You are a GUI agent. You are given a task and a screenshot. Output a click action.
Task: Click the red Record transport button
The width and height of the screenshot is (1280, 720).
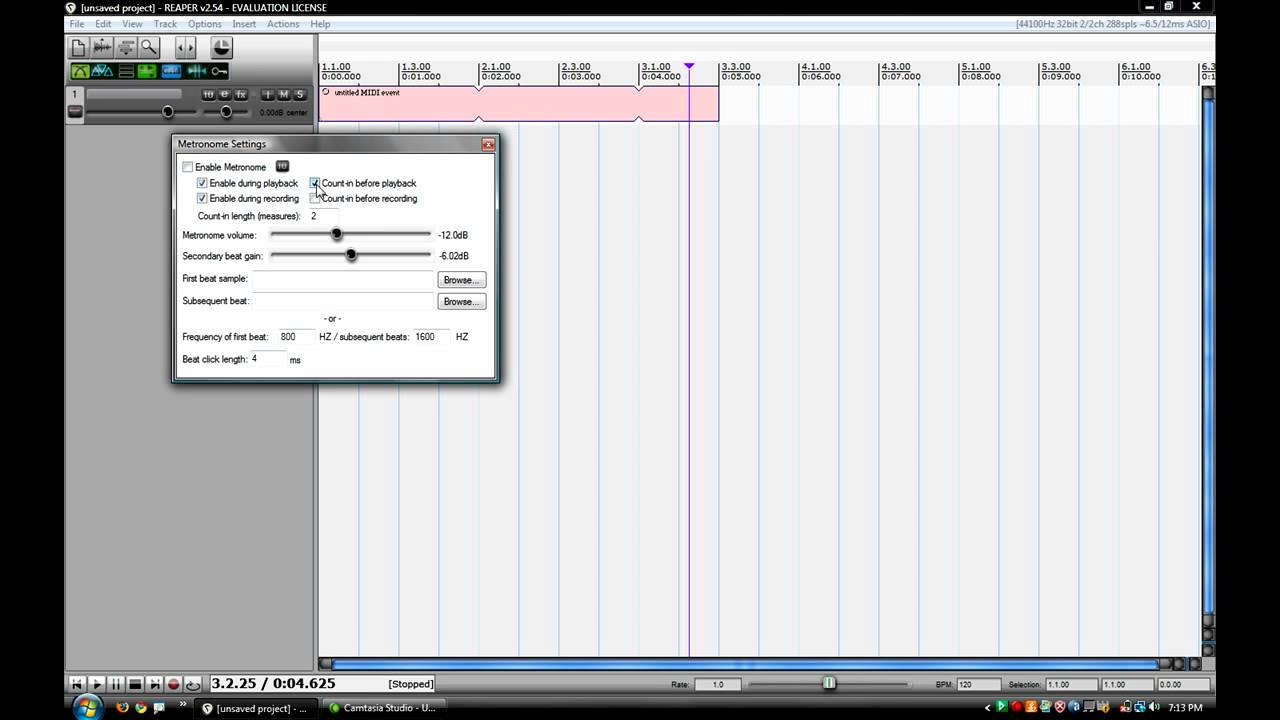pos(173,684)
